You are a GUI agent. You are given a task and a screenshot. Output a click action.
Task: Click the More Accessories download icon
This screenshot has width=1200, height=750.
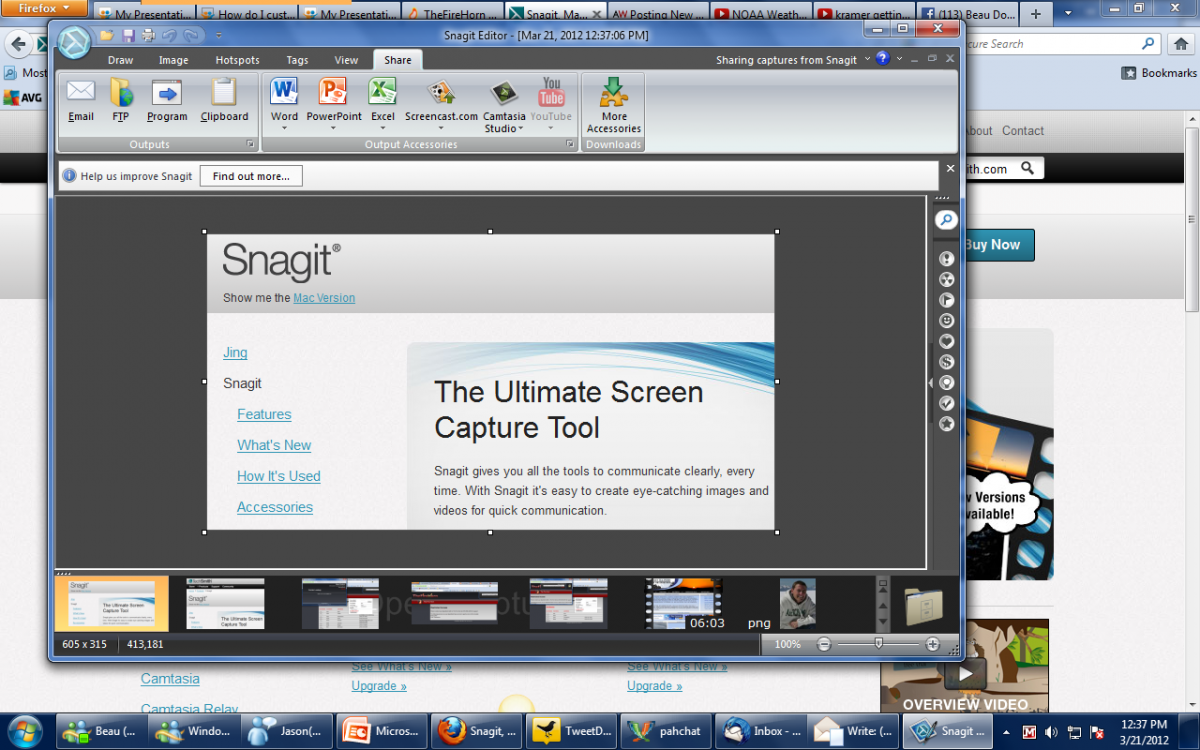tap(614, 106)
